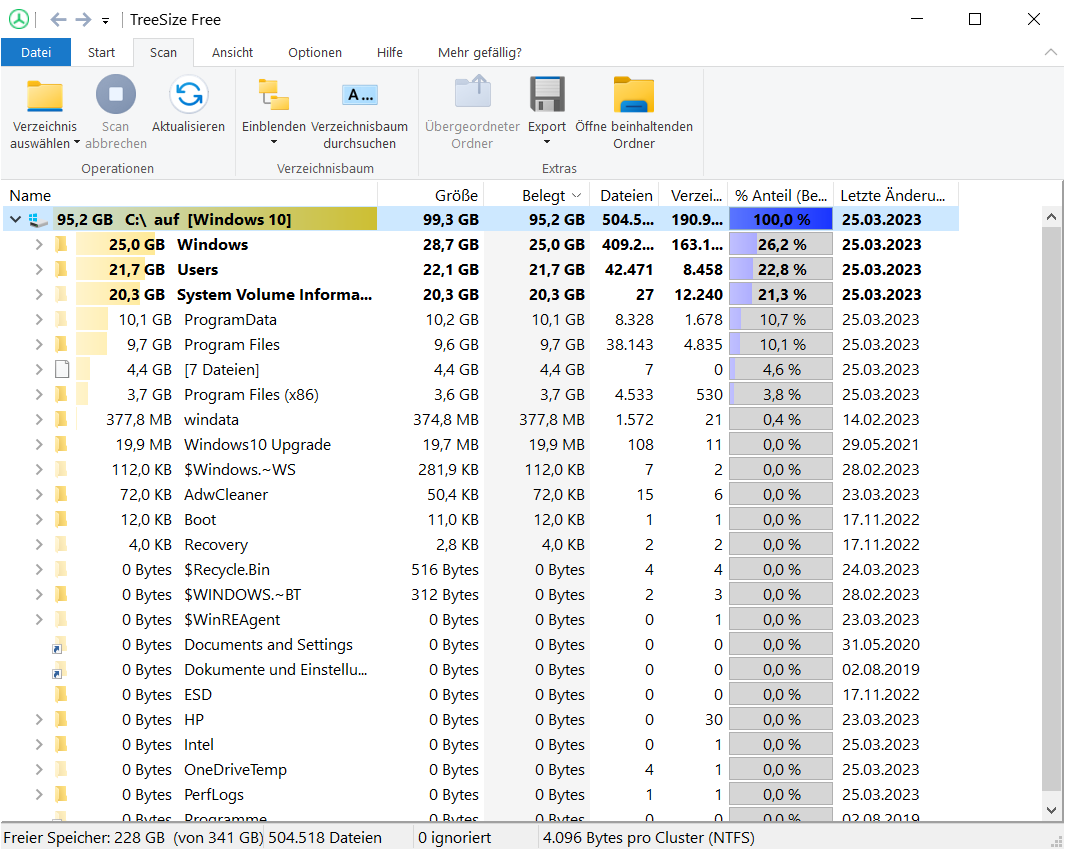Viewport: 1065px width, 850px height.
Task: Click the windata folder icon
Action: [x=61, y=420]
